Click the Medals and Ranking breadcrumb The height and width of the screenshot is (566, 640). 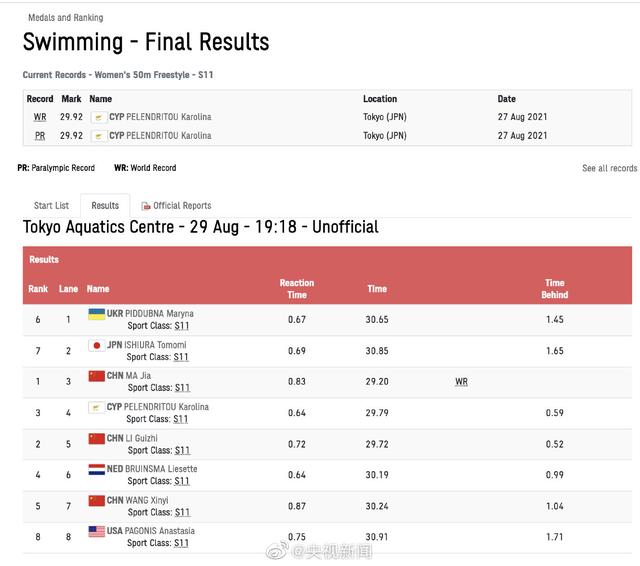[65, 18]
